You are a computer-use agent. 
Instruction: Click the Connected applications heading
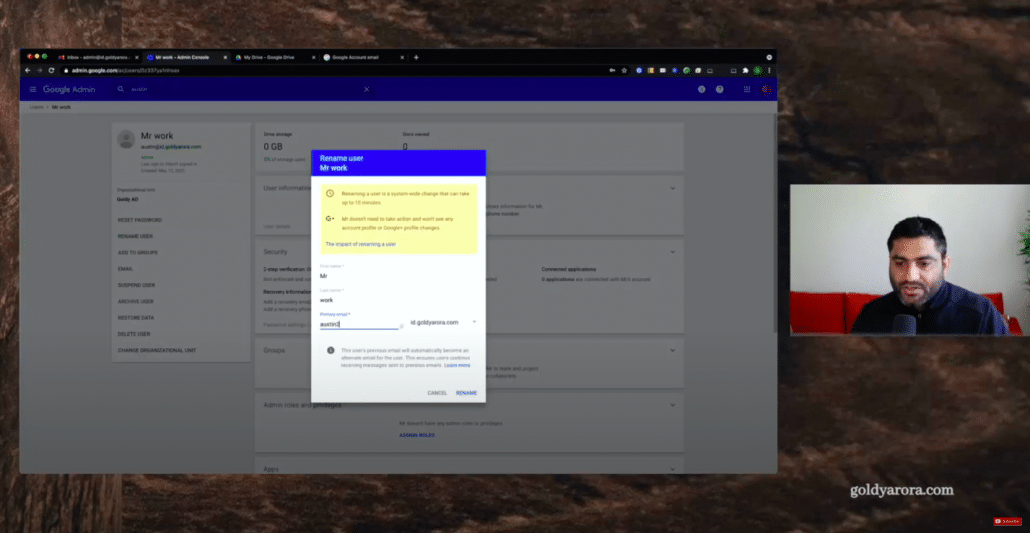(569, 269)
